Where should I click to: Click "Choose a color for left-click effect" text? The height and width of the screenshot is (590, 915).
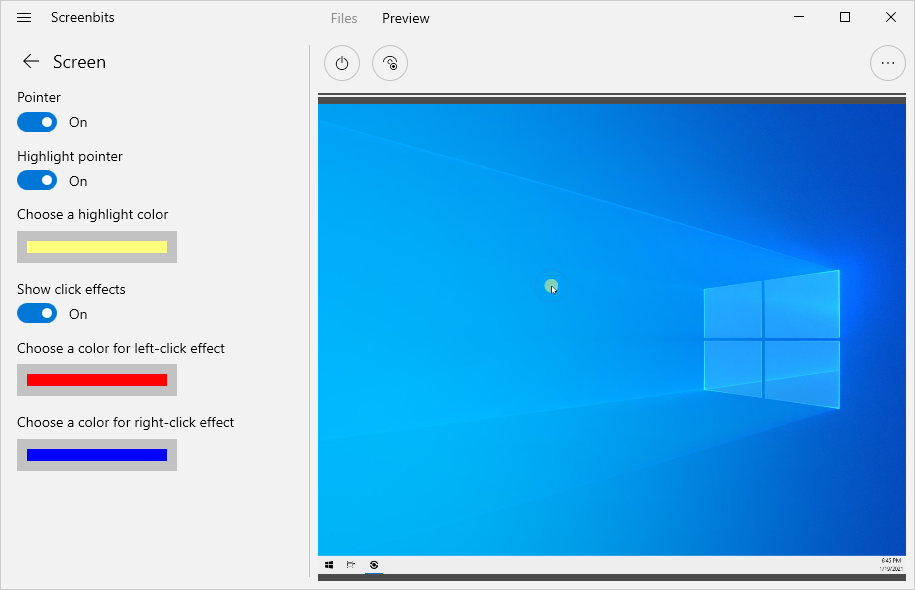click(x=121, y=348)
